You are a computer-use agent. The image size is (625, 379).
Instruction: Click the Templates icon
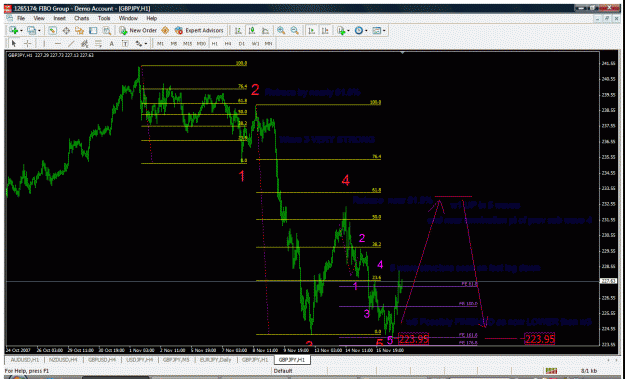coord(377,30)
